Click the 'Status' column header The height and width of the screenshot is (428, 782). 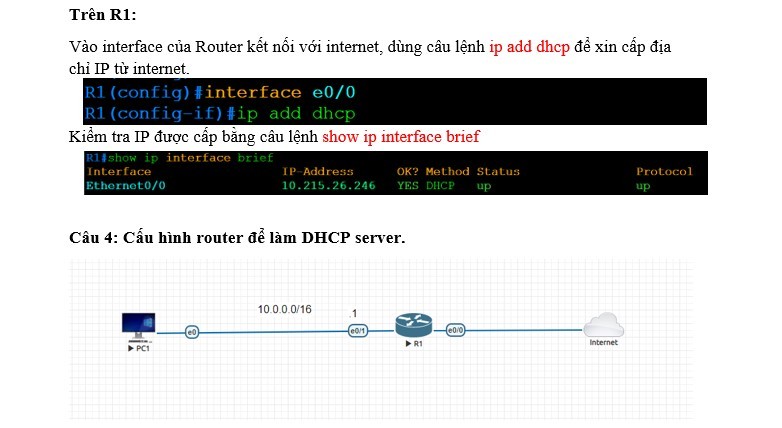pyautogui.click(x=498, y=172)
